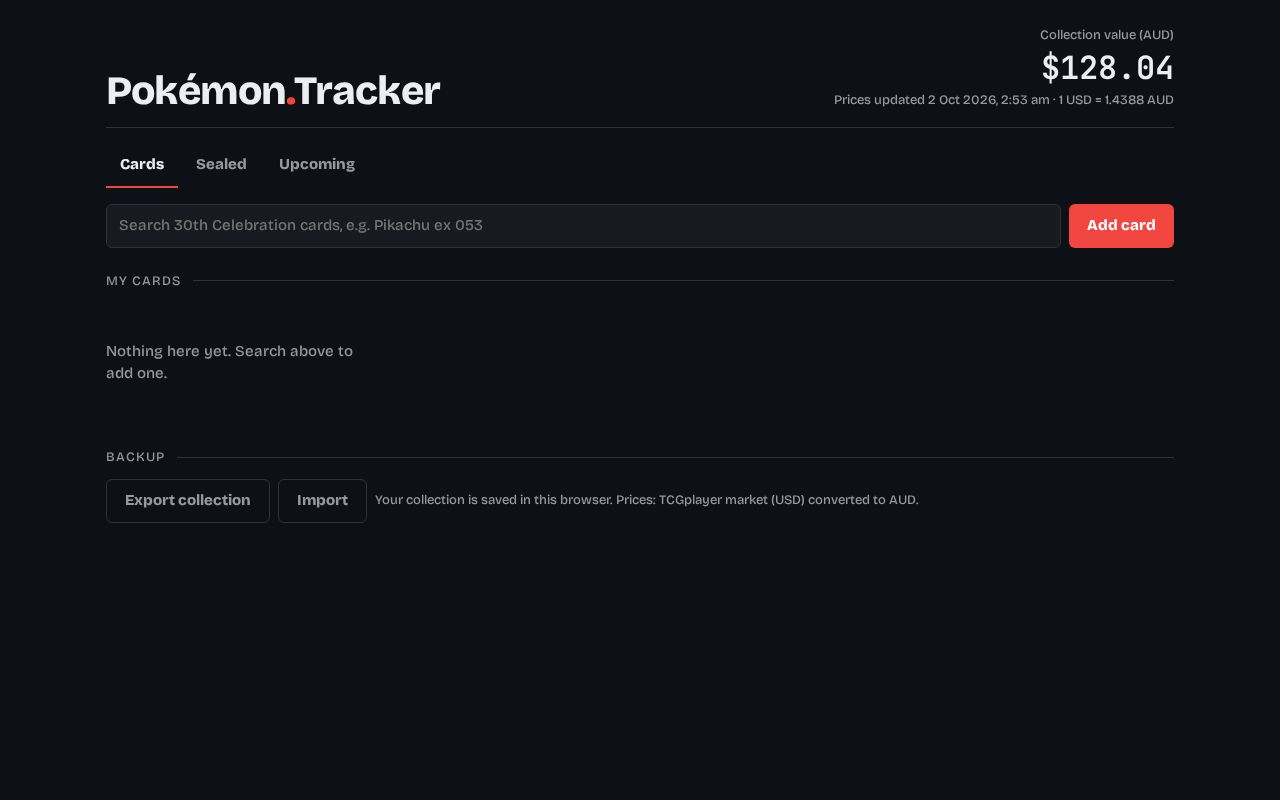Click the Pokémon.Tracker logo title
The width and height of the screenshot is (1280, 800).
tap(273, 91)
